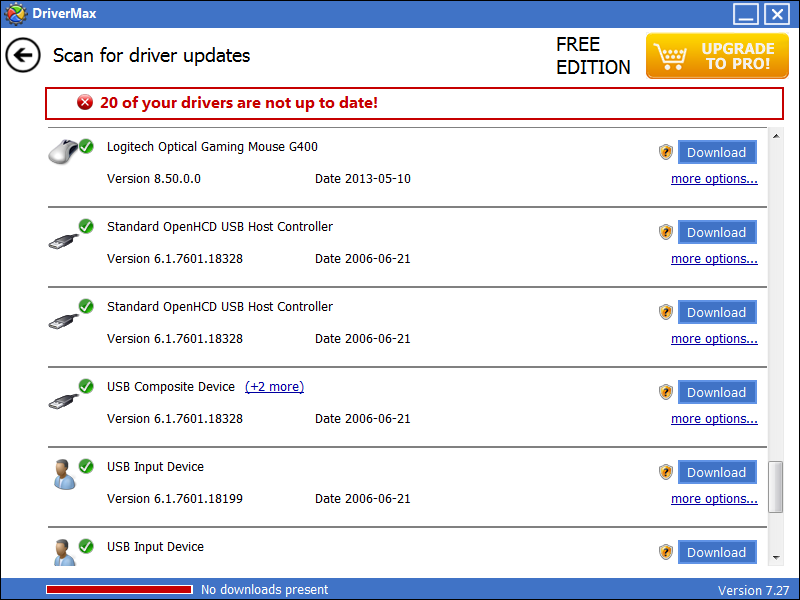Download driver for USB Input Device version 6.1.7601.18199
The image size is (800, 600).
(717, 472)
